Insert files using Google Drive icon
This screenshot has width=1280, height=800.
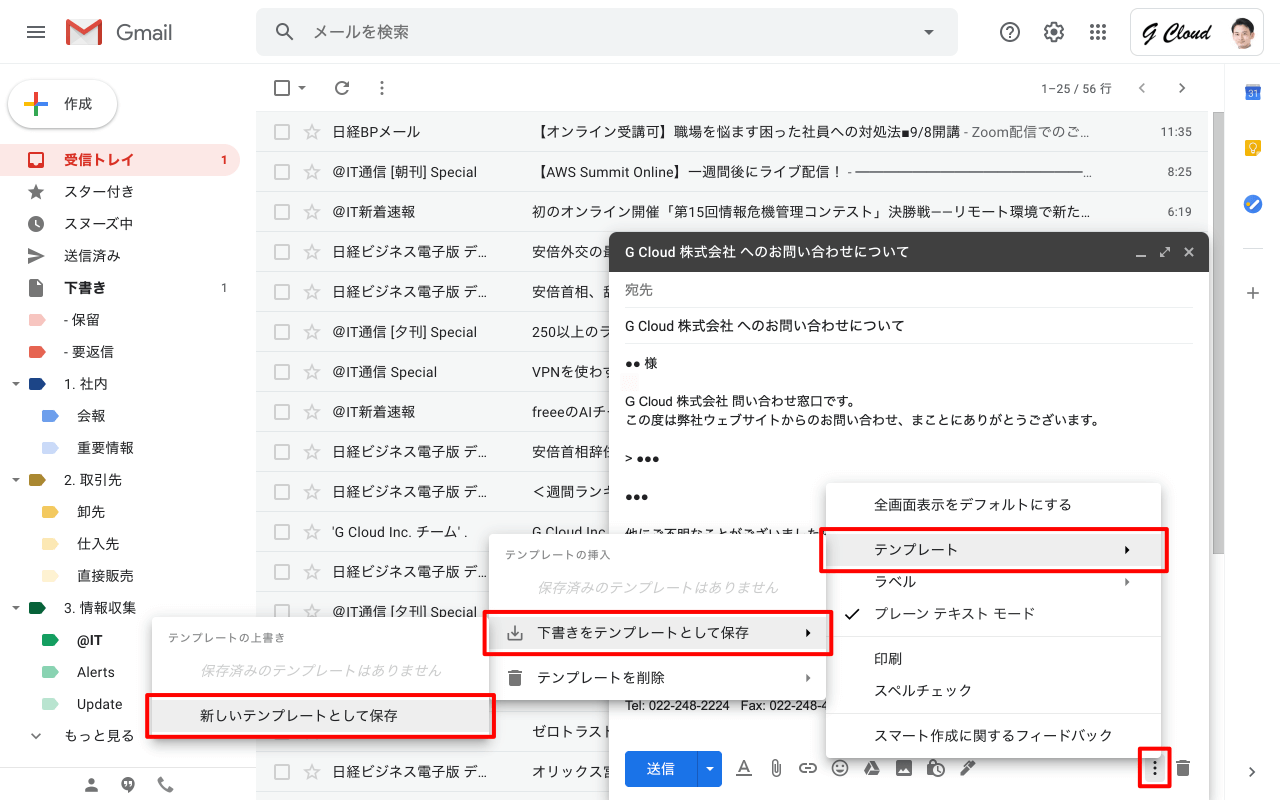tap(872, 768)
